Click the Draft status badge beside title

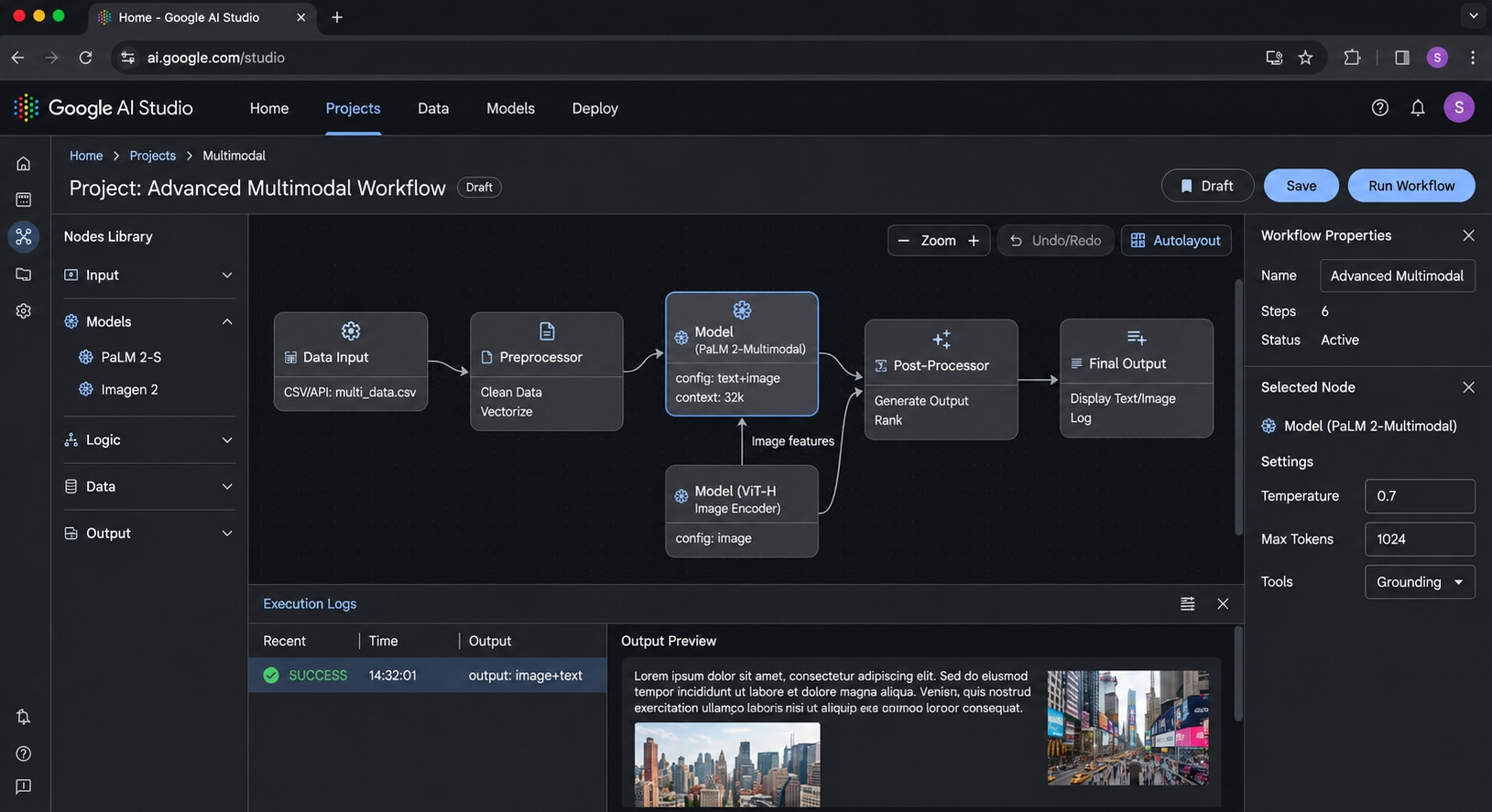coord(479,188)
